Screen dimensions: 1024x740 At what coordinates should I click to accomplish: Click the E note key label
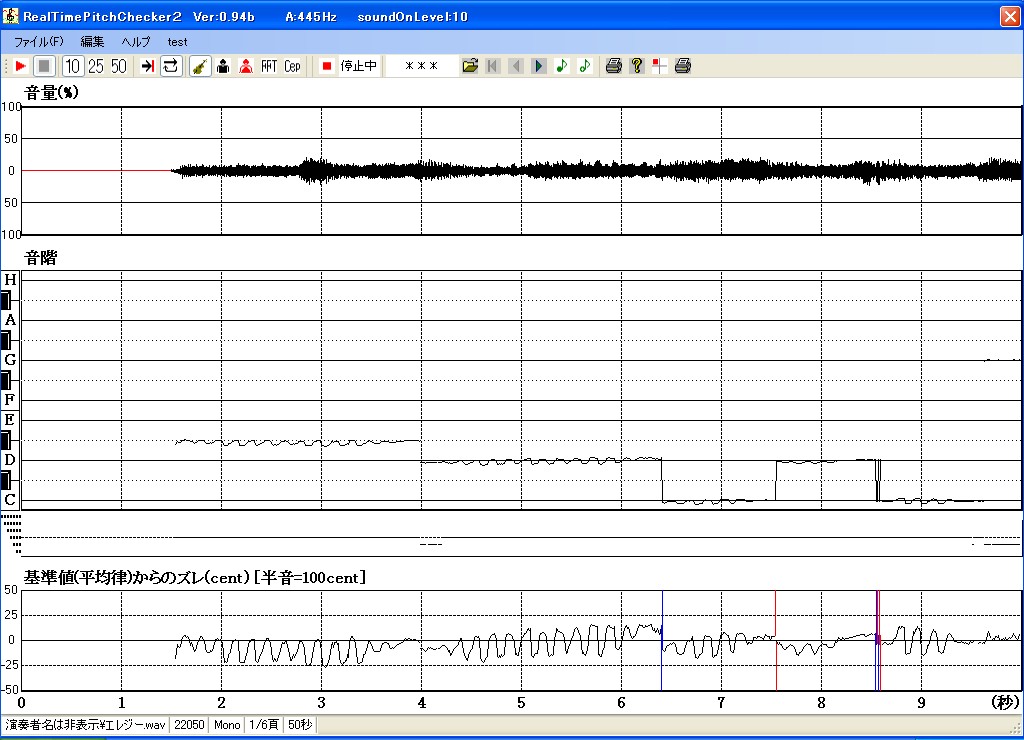[x=10, y=420]
